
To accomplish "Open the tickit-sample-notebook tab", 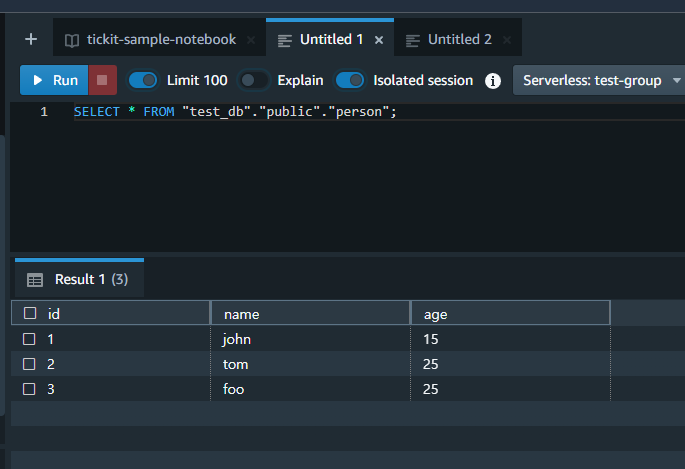I will pyautogui.click(x=161, y=40).
